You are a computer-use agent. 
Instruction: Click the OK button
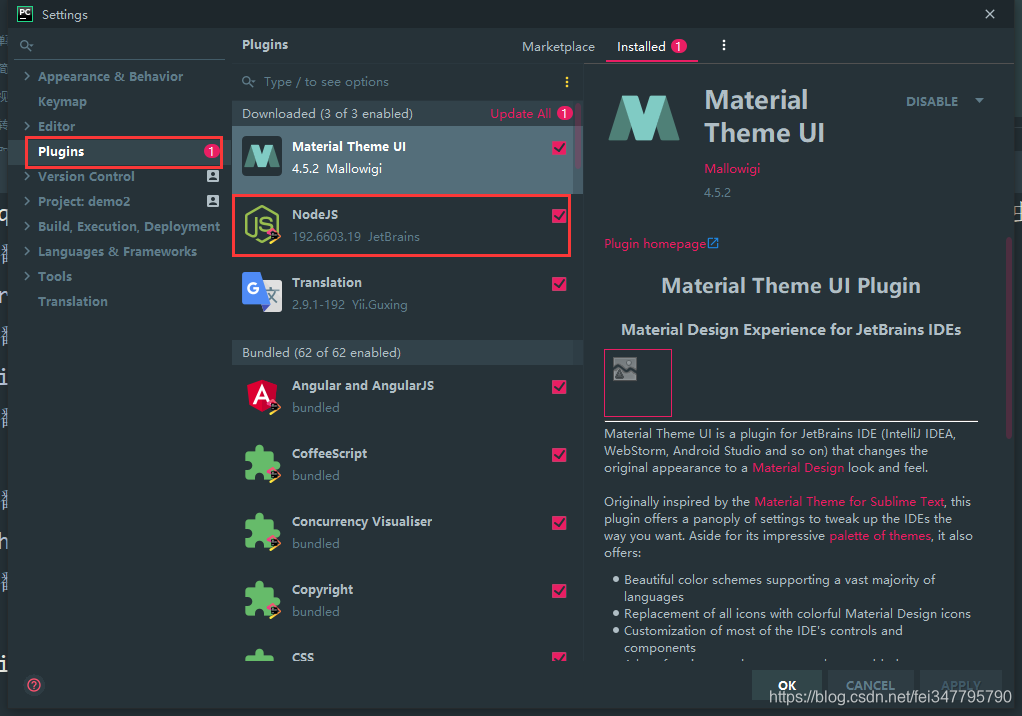(x=787, y=685)
